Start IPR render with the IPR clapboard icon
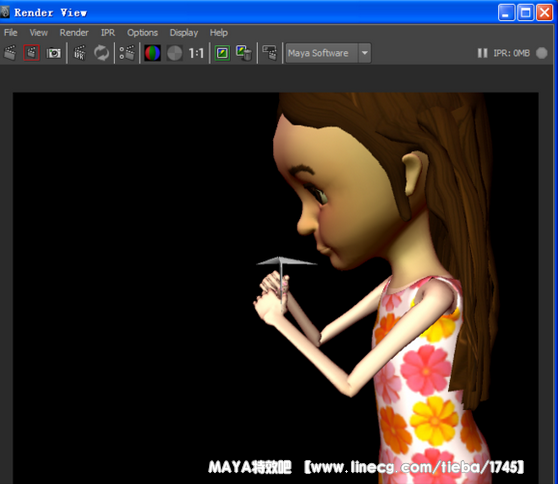Viewport: 558px width, 484px height. [79, 53]
